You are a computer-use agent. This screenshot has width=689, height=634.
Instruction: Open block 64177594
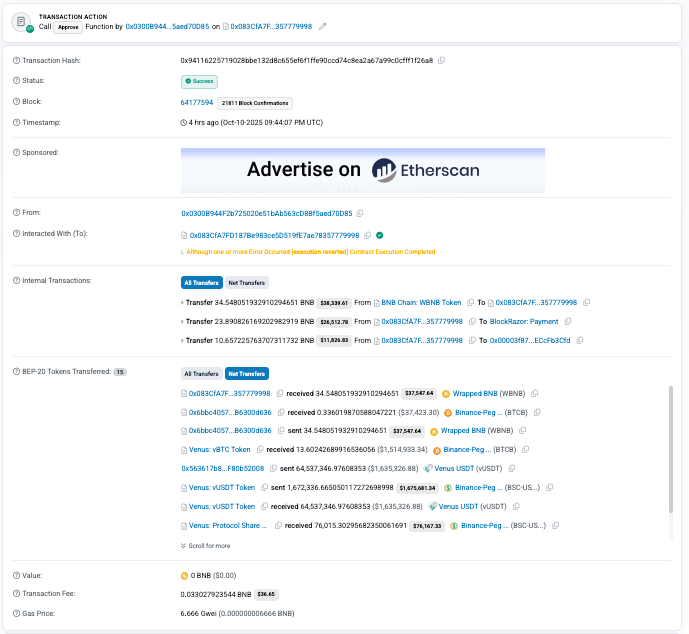click(196, 102)
